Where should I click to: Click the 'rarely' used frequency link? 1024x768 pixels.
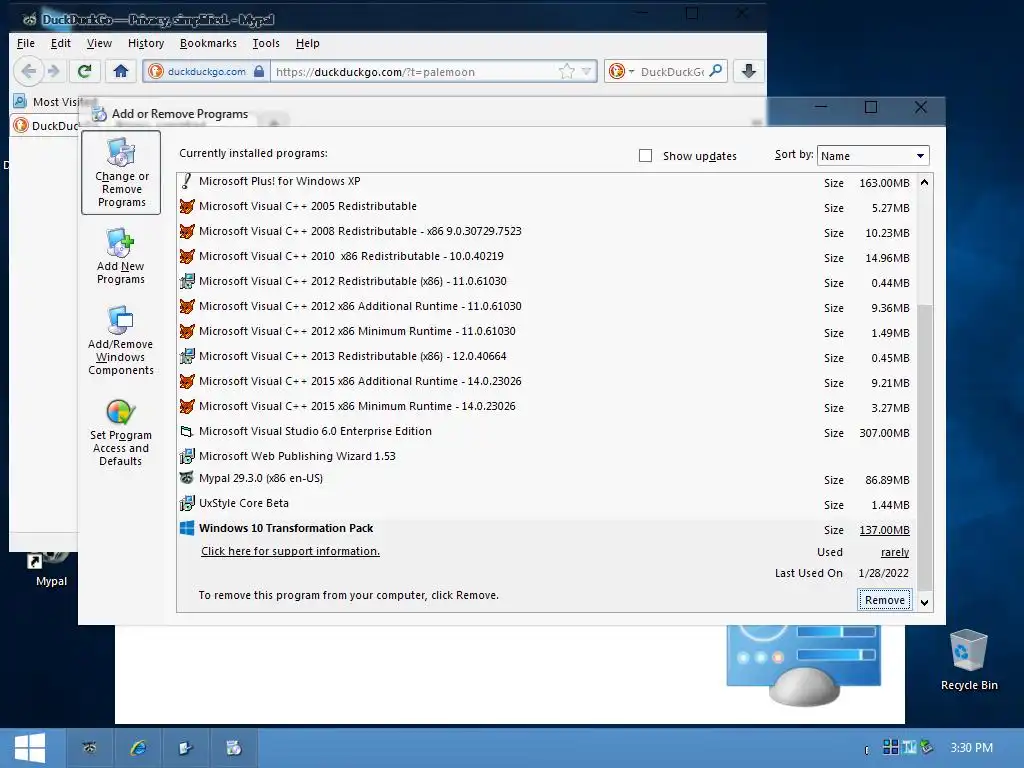[x=895, y=552]
